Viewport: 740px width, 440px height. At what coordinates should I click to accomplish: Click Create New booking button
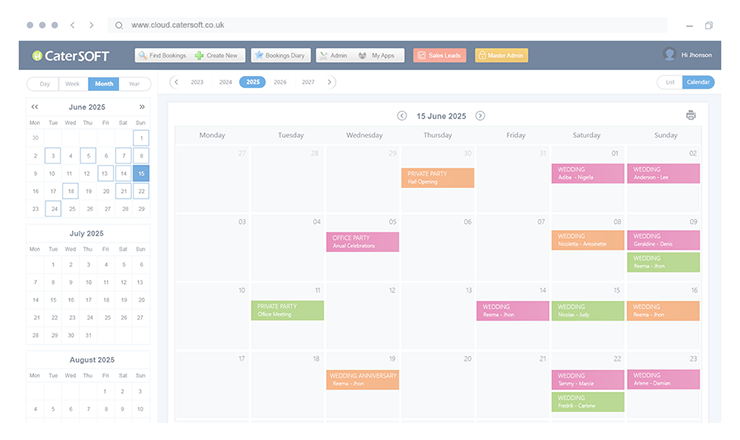(x=217, y=56)
